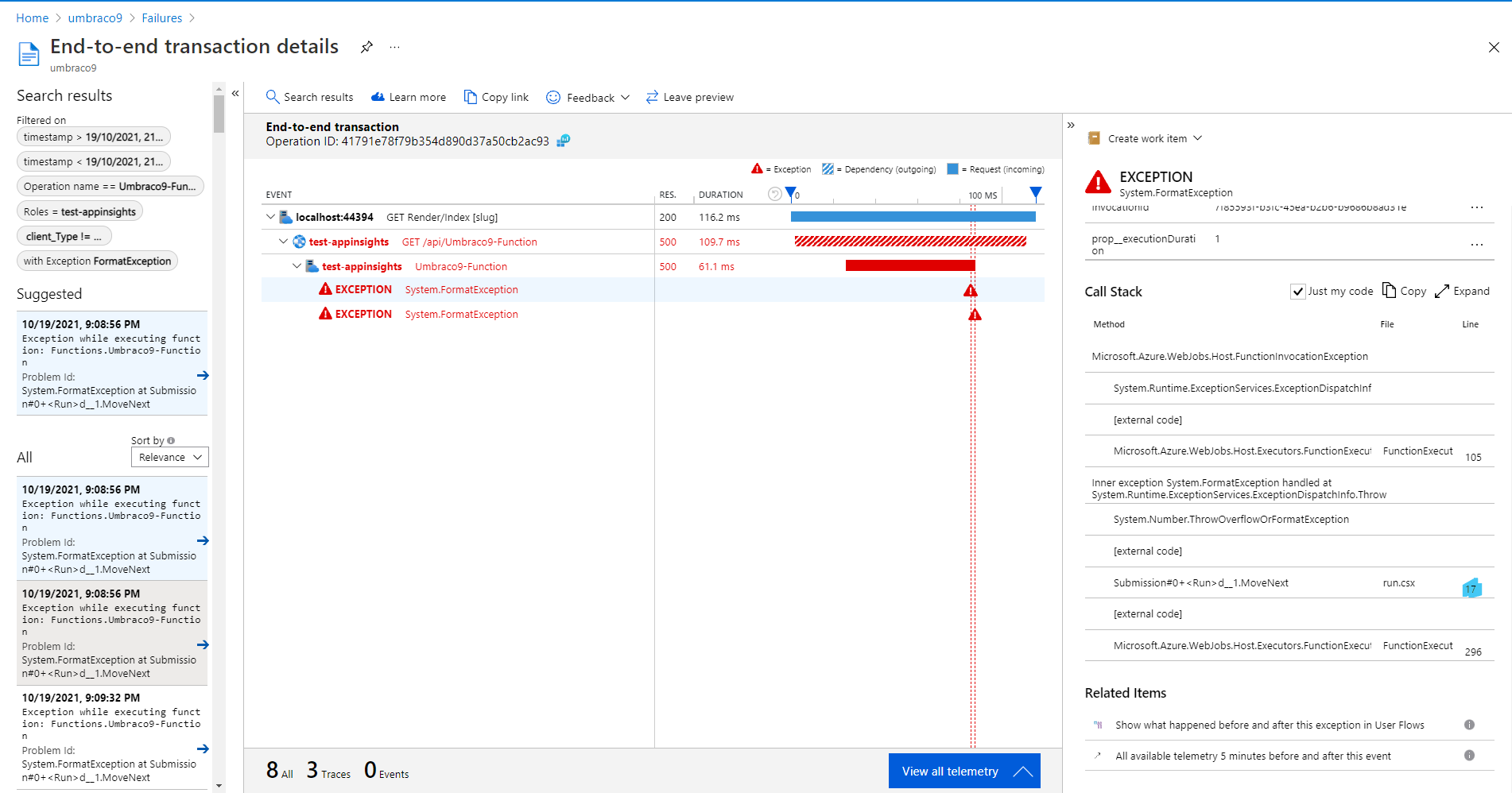Click info icon beside User Flows item
The image size is (1512, 793).
click(1469, 725)
